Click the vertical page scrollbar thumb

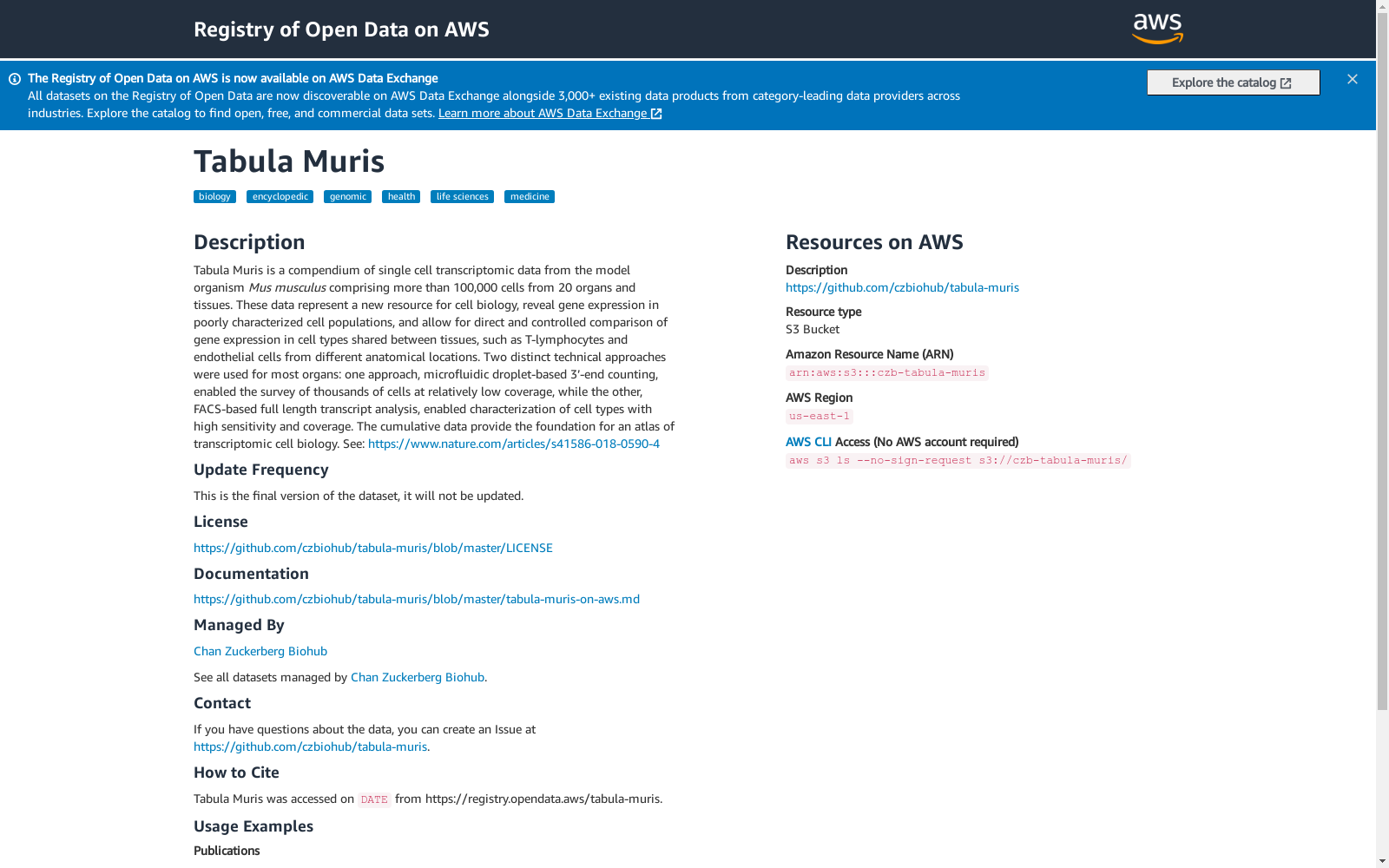tap(1382, 362)
